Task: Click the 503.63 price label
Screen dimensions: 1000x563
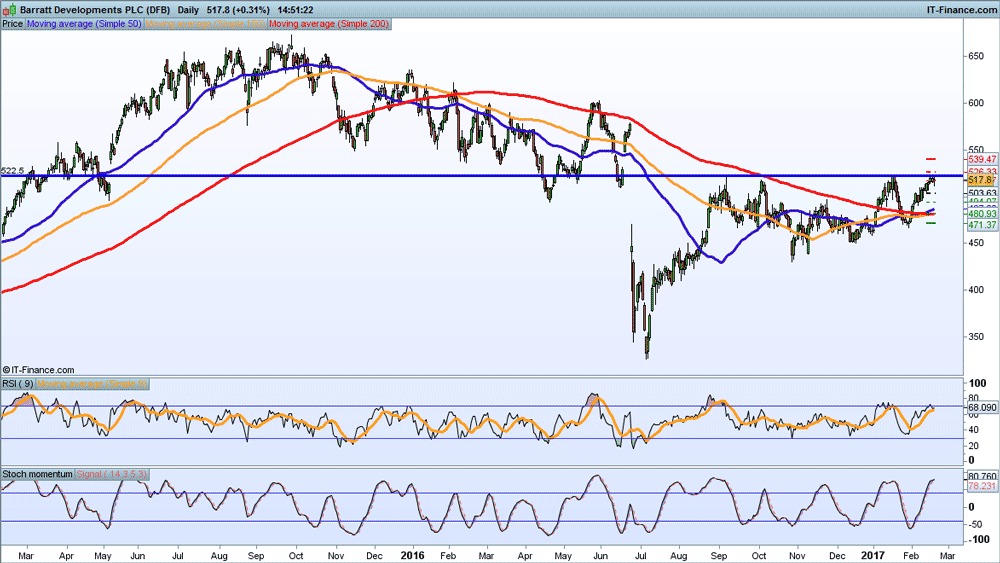Action: [x=982, y=193]
